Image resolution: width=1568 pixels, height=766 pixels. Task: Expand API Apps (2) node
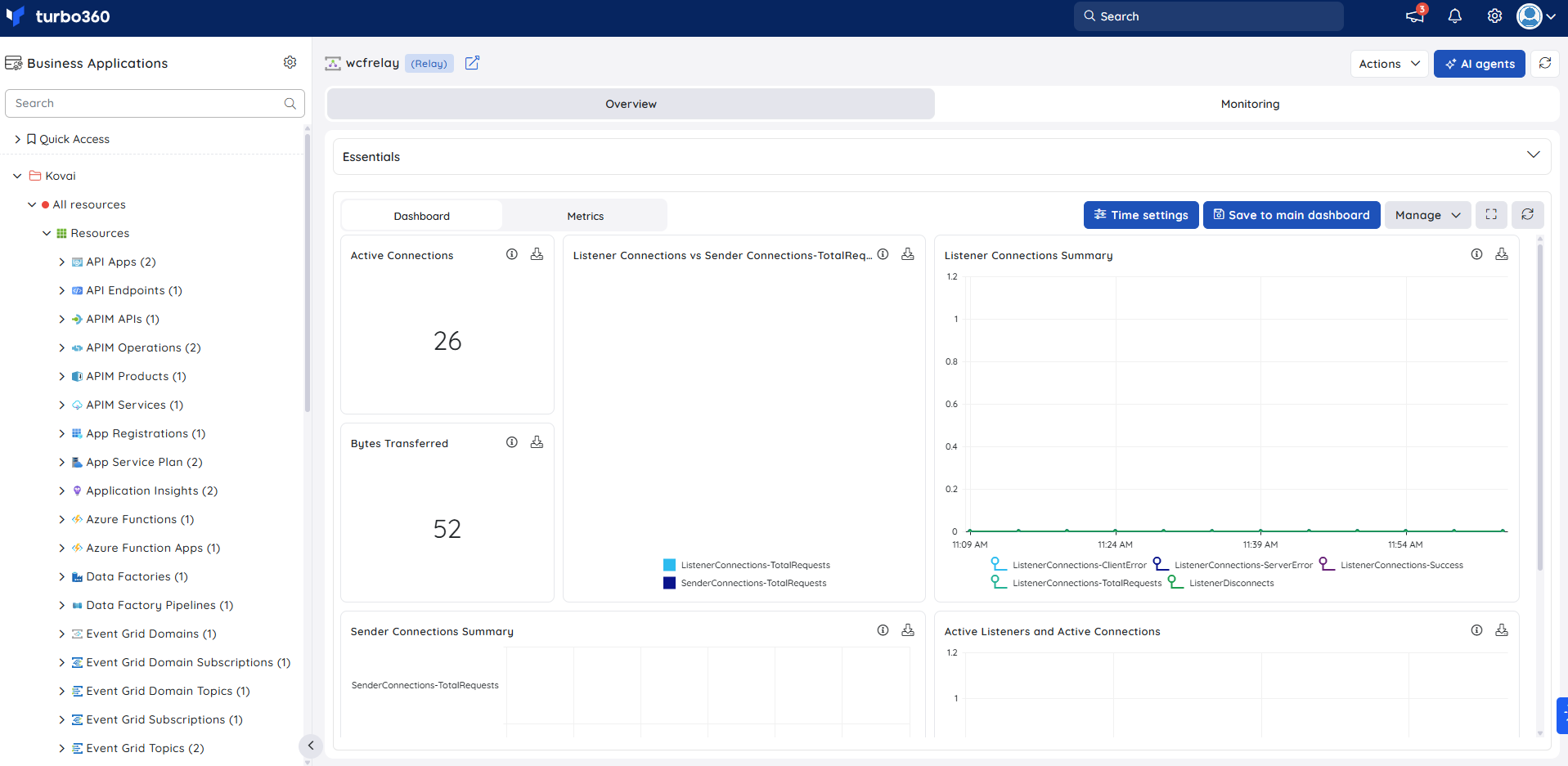pos(61,262)
